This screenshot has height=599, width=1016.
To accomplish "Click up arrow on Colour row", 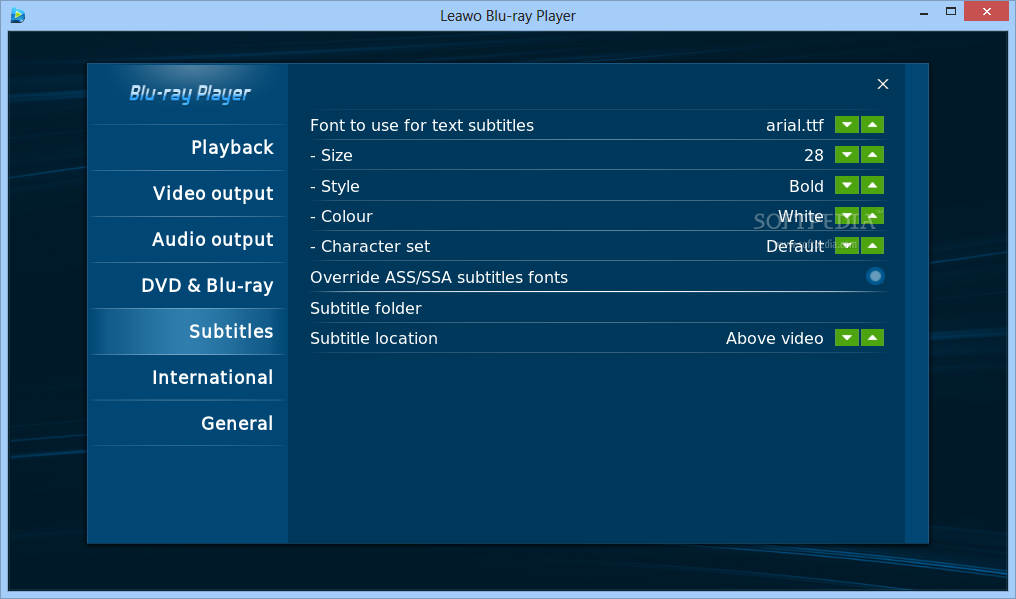I will 872,216.
